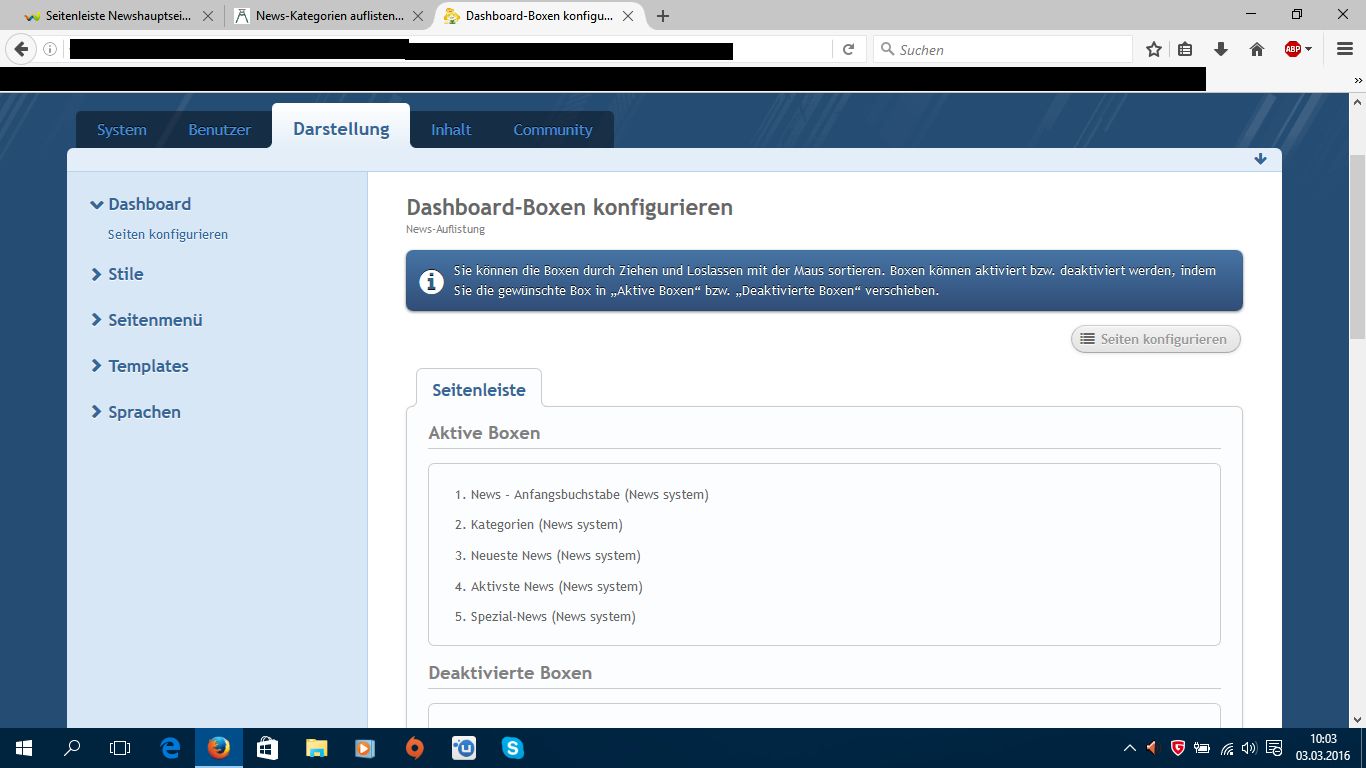This screenshot has width=1366, height=768.
Task: Reload the current page
Action: click(848, 49)
